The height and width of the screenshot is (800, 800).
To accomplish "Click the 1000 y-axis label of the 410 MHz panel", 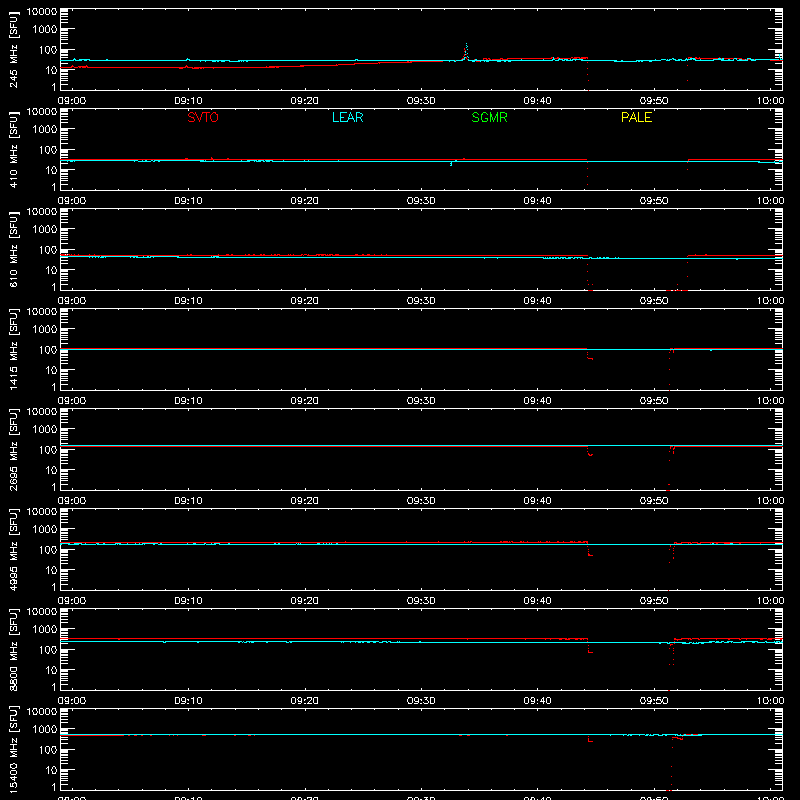I will [x=45, y=129].
